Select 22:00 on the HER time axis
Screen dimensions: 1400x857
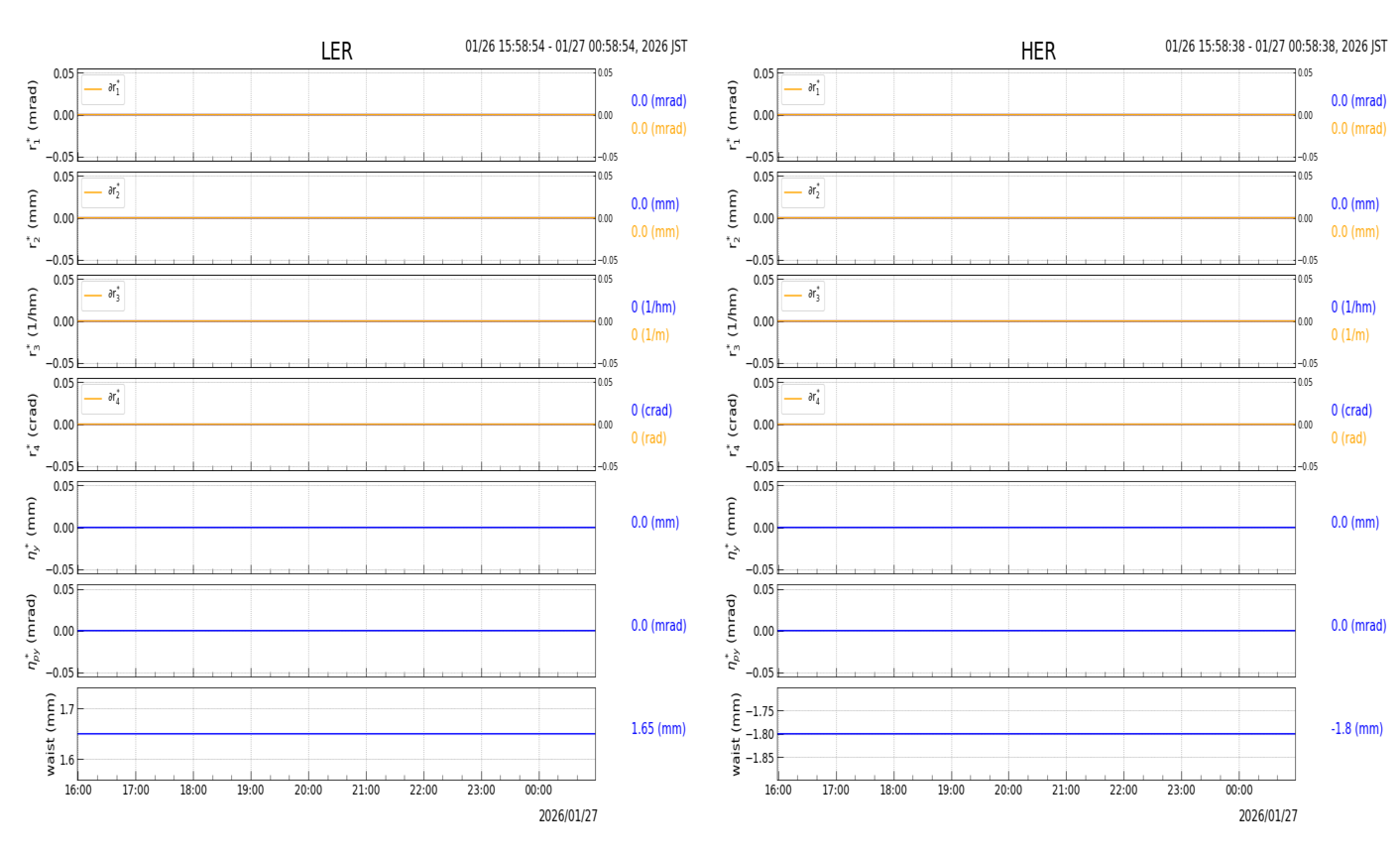(x=1123, y=791)
